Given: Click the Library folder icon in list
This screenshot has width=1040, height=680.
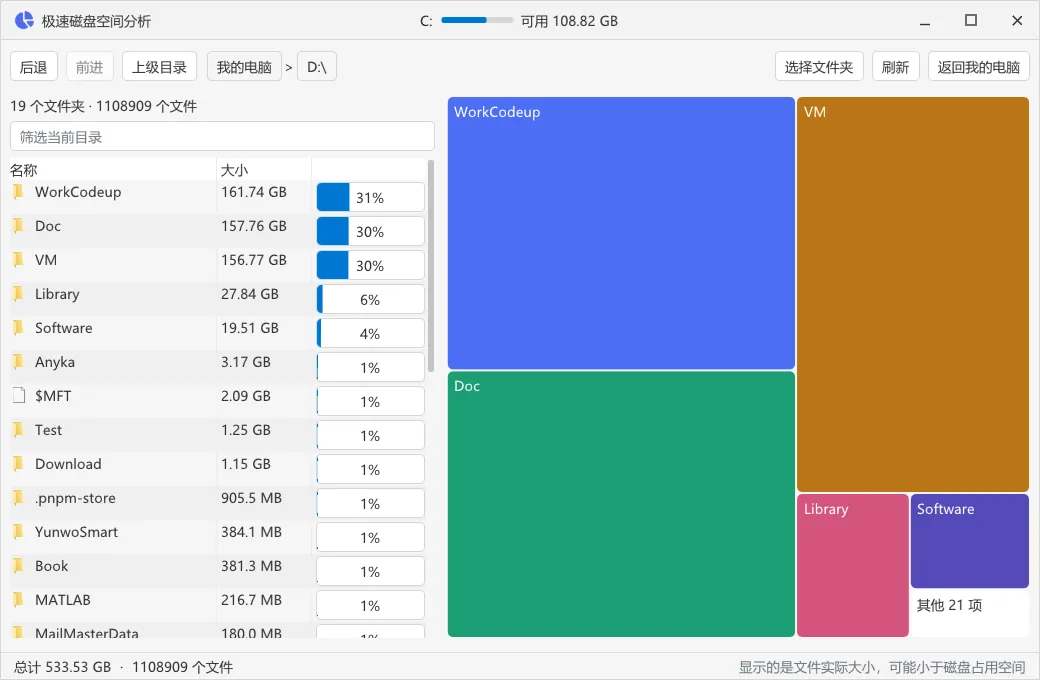Looking at the screenshot, I should tap(19, 294).
